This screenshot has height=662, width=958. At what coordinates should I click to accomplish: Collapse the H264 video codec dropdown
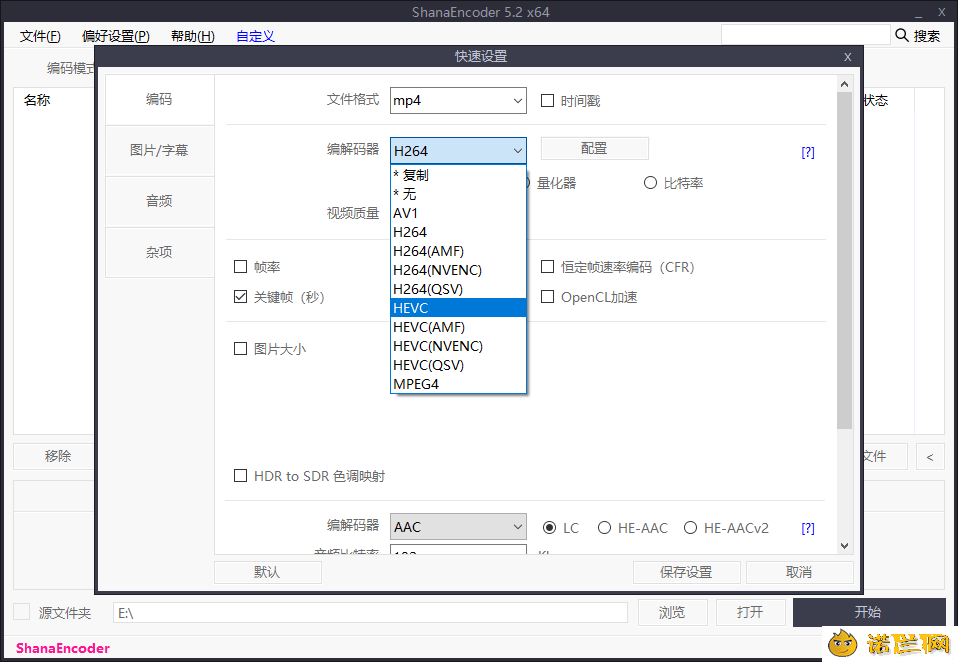[x=458, y=150]
